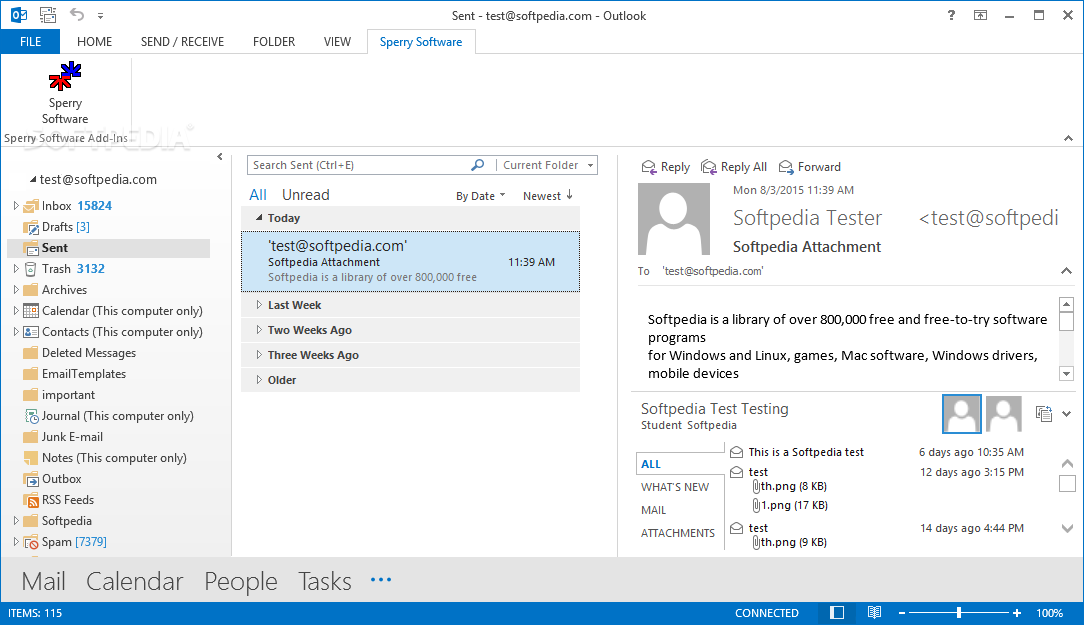Click the Reply All icon
The height and width of the screenshot is (625, 1084).
click(x=709, y=167)
